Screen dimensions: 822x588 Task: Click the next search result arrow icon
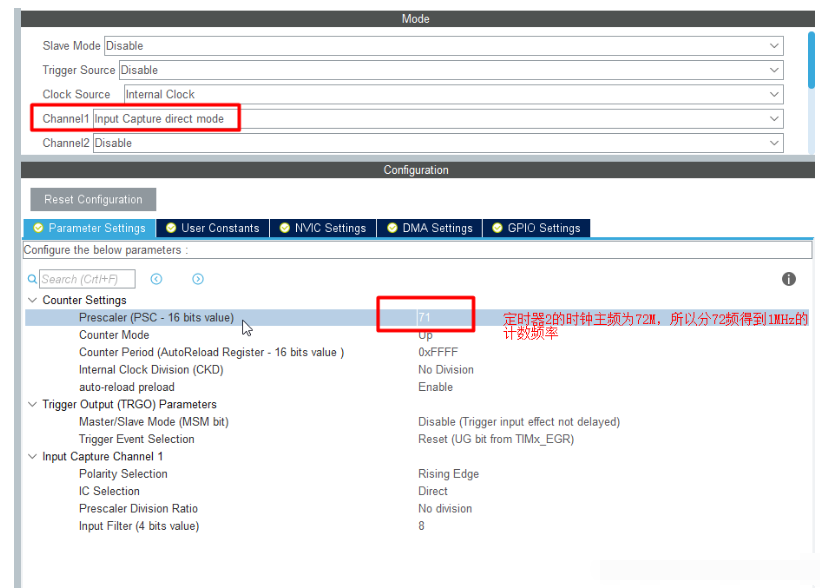point(198,279)
